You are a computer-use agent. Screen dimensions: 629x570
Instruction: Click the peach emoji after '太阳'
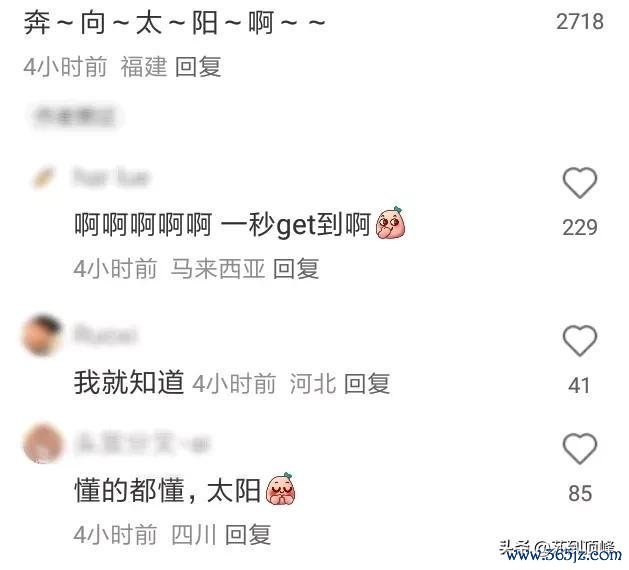[x=281, y=489]
